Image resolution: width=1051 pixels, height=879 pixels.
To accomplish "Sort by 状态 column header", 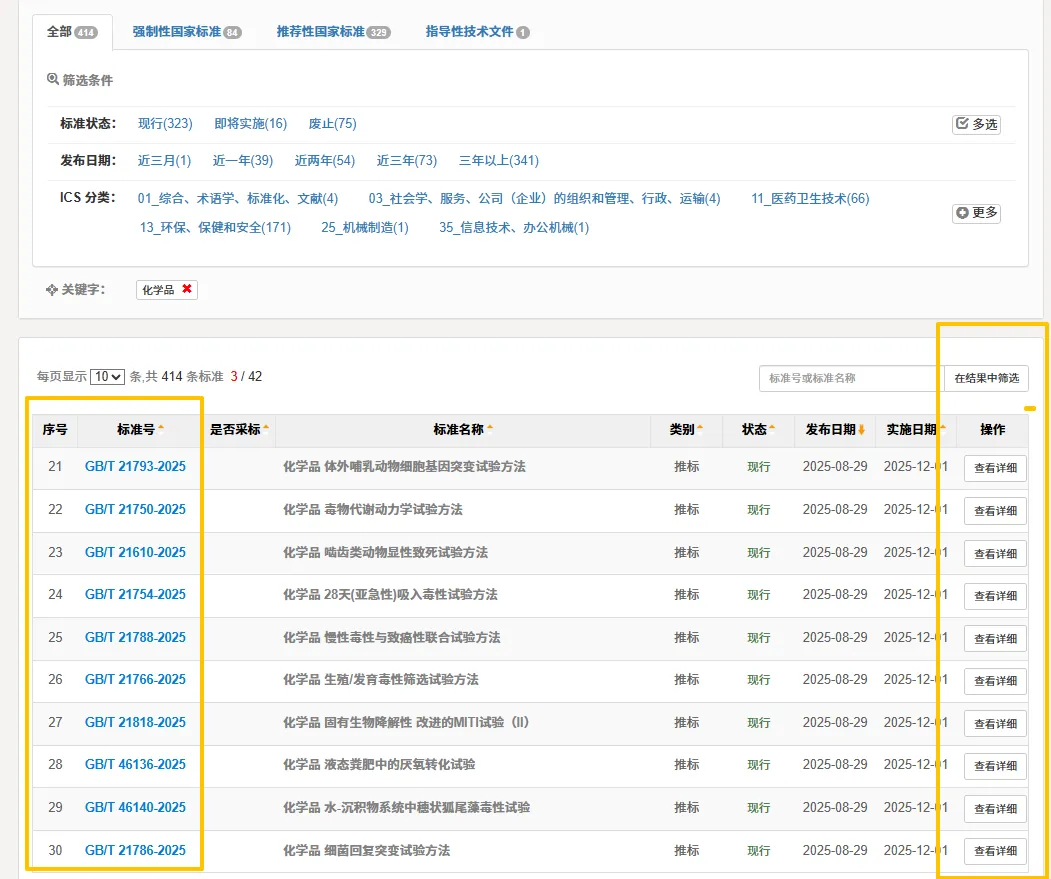I will [x=758, y=429].
